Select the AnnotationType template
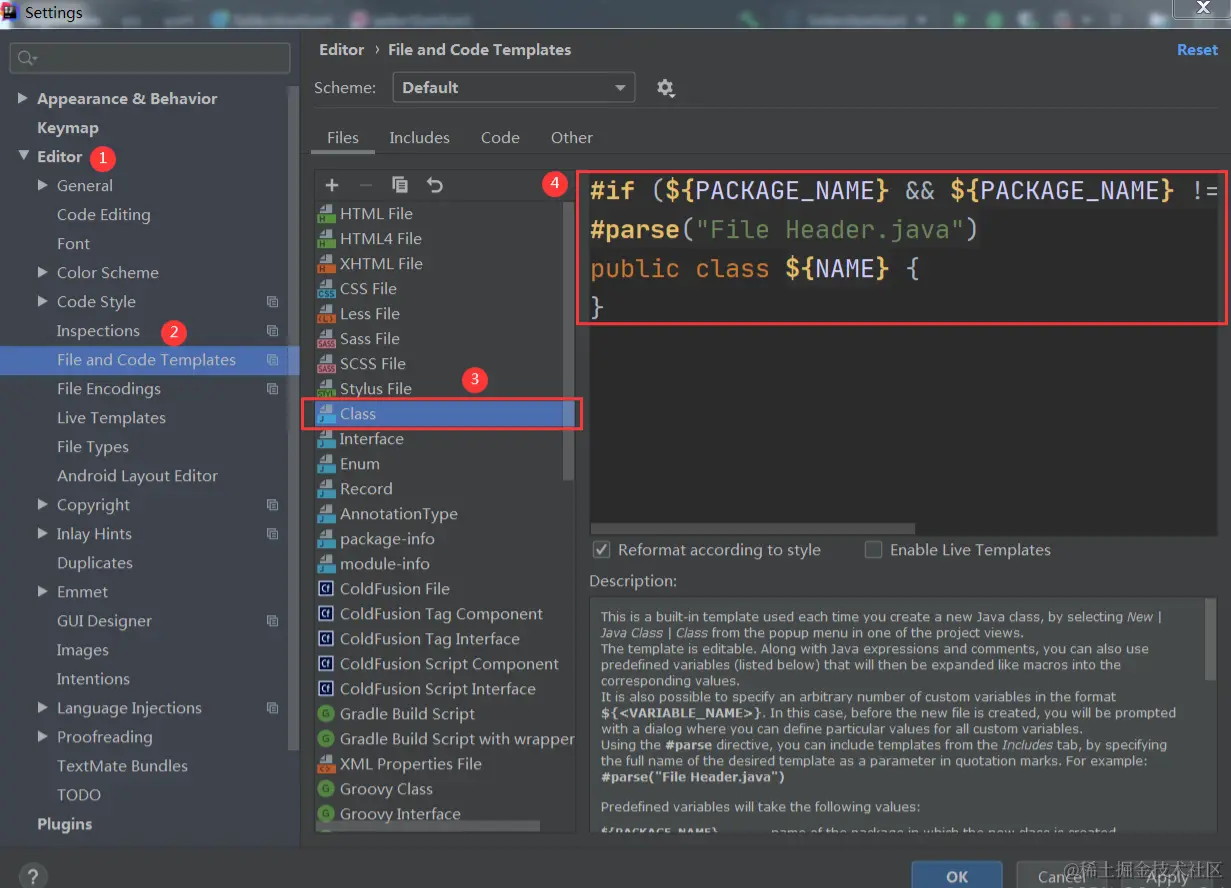 coord(399,514)
